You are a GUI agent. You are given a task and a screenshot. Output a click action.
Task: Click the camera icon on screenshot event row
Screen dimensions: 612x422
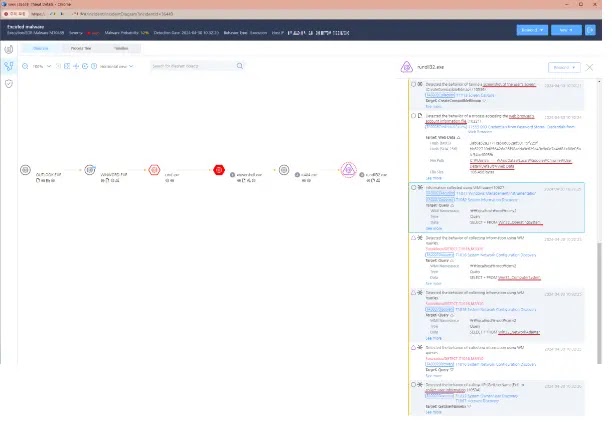coord(420,84)
